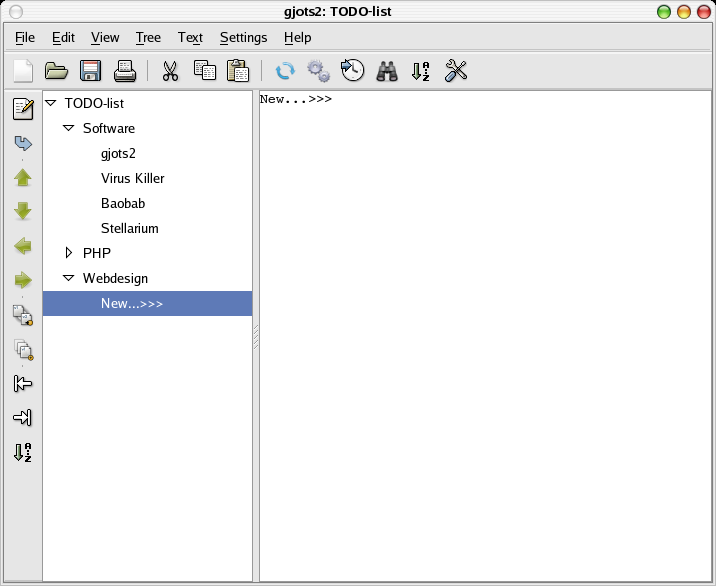Close the gjots2 window with the red button
Image resolution: width=716 pixels, height=586 pixels.
[704, 12]
